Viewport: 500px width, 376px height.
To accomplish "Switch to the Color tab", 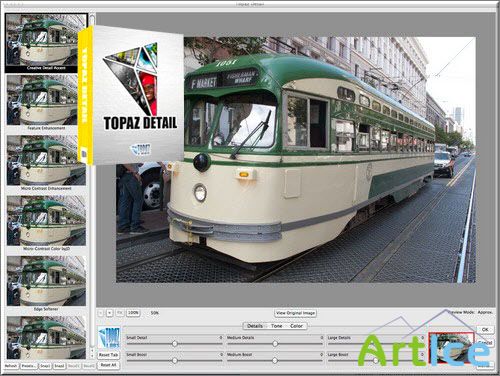I will [296, 326].
